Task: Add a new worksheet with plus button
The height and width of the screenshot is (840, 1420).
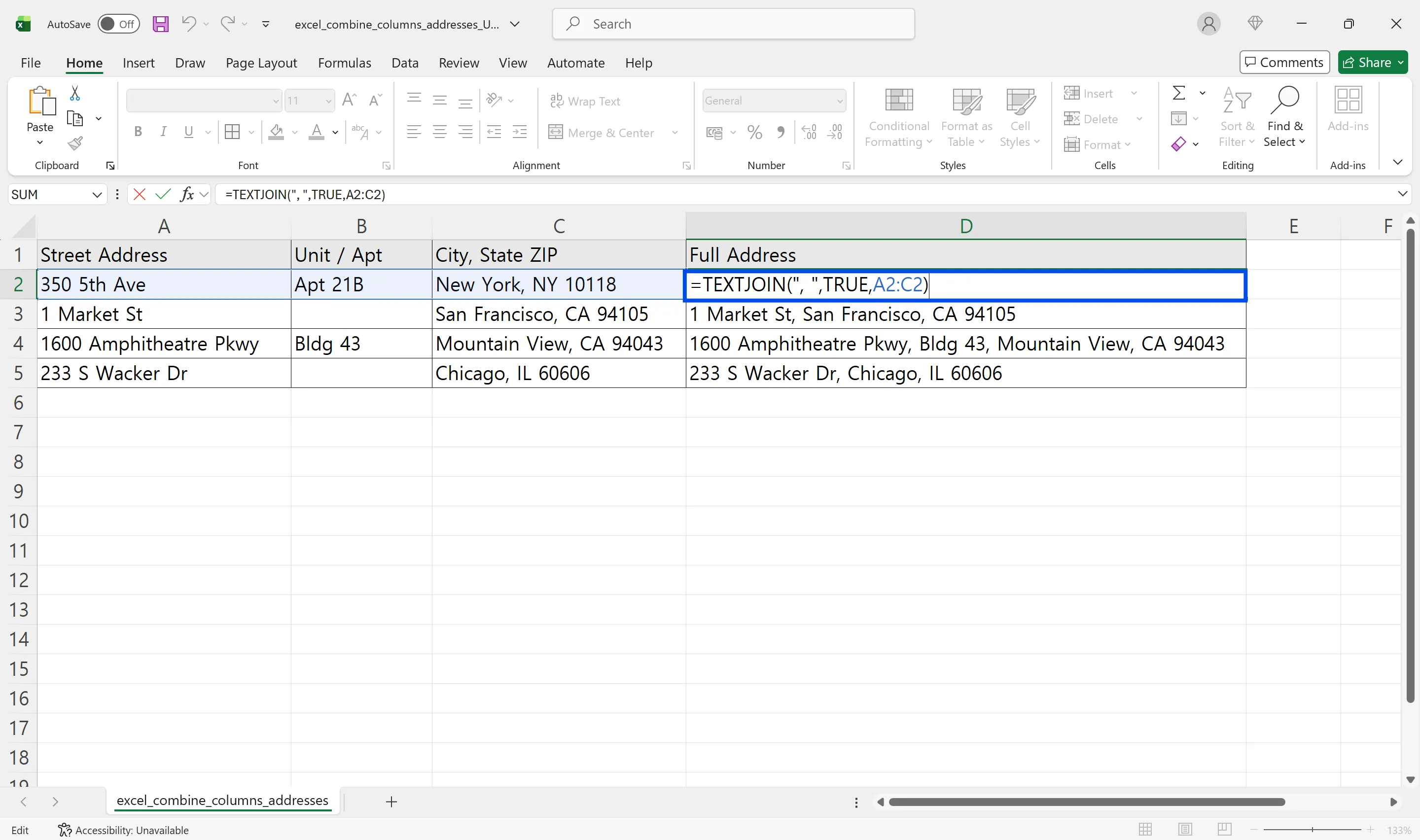Action: 391,802
